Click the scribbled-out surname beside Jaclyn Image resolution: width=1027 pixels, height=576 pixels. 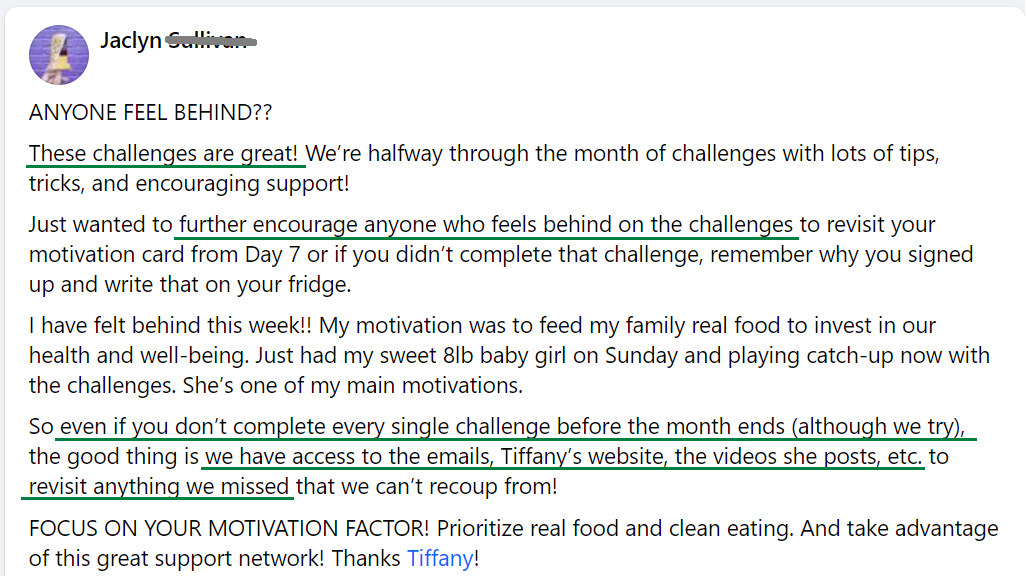(x=209, y=41)
